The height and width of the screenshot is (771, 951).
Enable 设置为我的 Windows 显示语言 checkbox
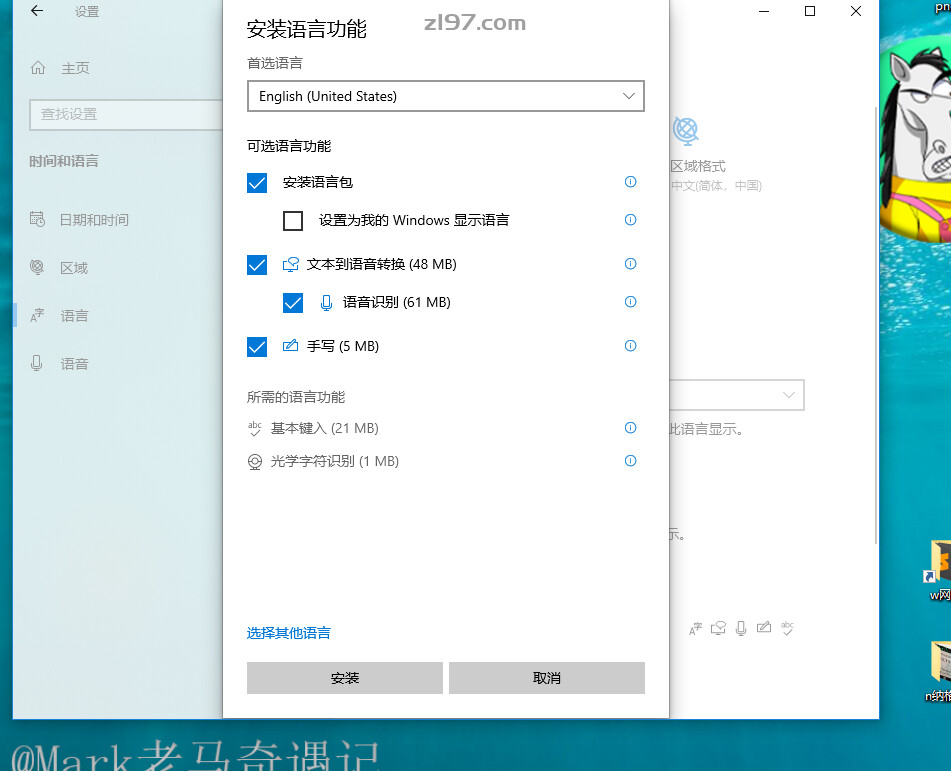(x=293, y=221)
